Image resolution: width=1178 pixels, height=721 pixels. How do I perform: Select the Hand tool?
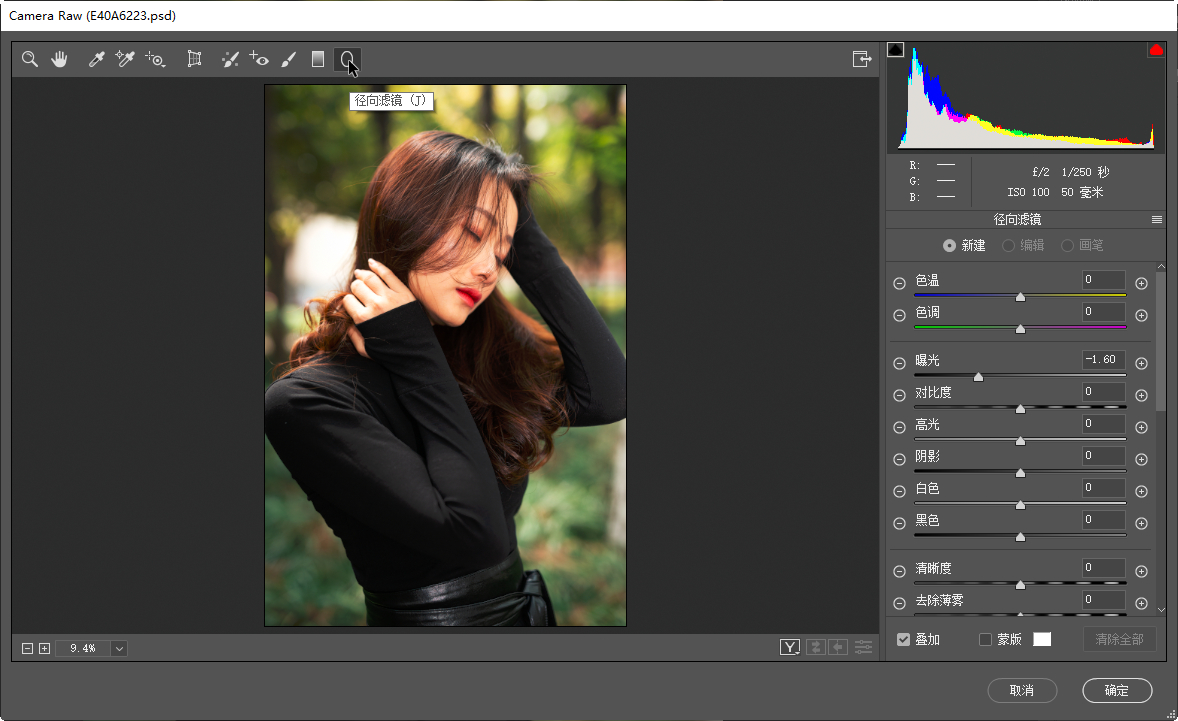click(60, 60)
